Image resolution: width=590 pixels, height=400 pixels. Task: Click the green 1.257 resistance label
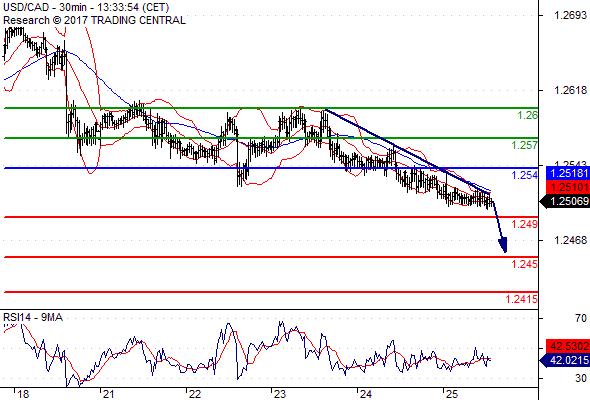click(x=524, y=145)
